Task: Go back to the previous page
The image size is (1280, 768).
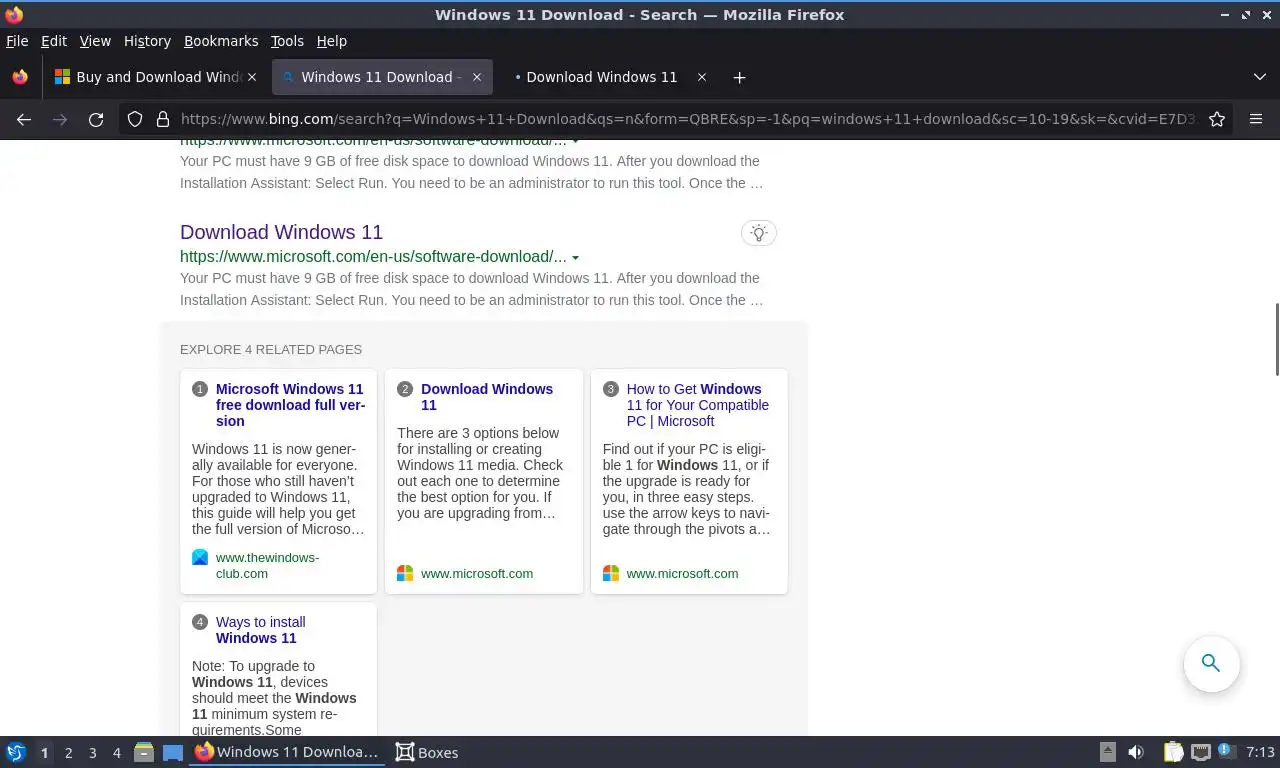Action: (24, 119)
